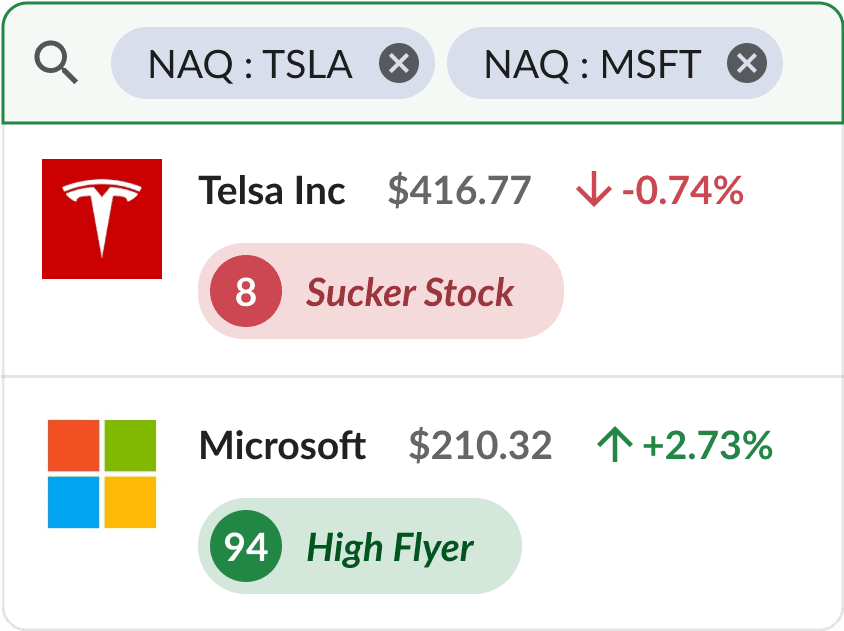
Task: Click the red down arrow for Telsa
Action: (593, 190)
